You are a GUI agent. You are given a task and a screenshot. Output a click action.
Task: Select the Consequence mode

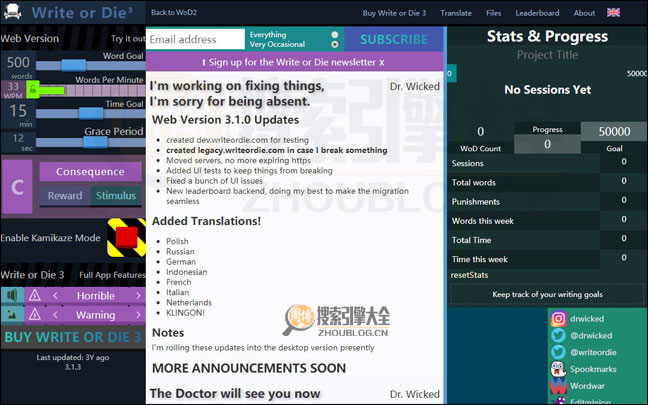click(x=90, y=172)
